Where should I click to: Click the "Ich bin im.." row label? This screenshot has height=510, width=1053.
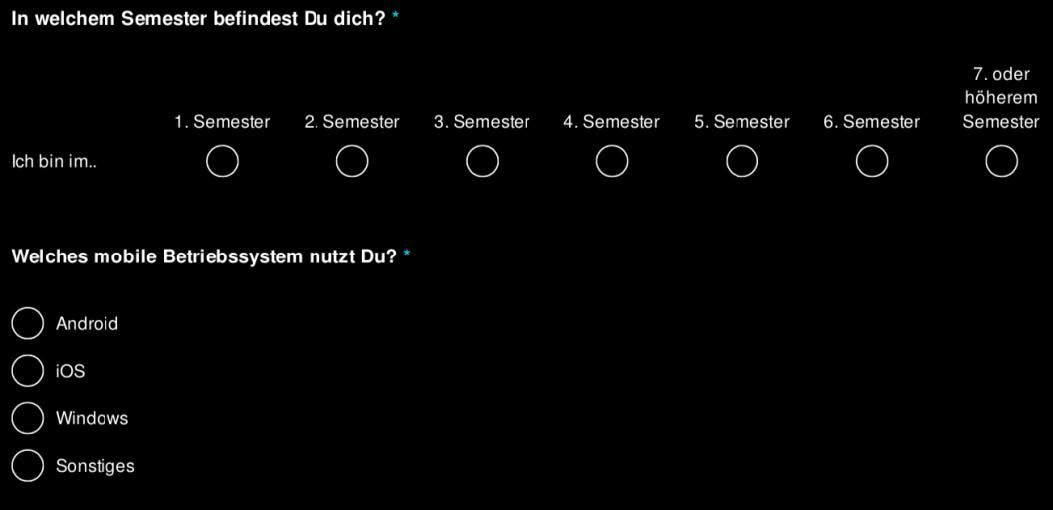(x=54, y=161)
